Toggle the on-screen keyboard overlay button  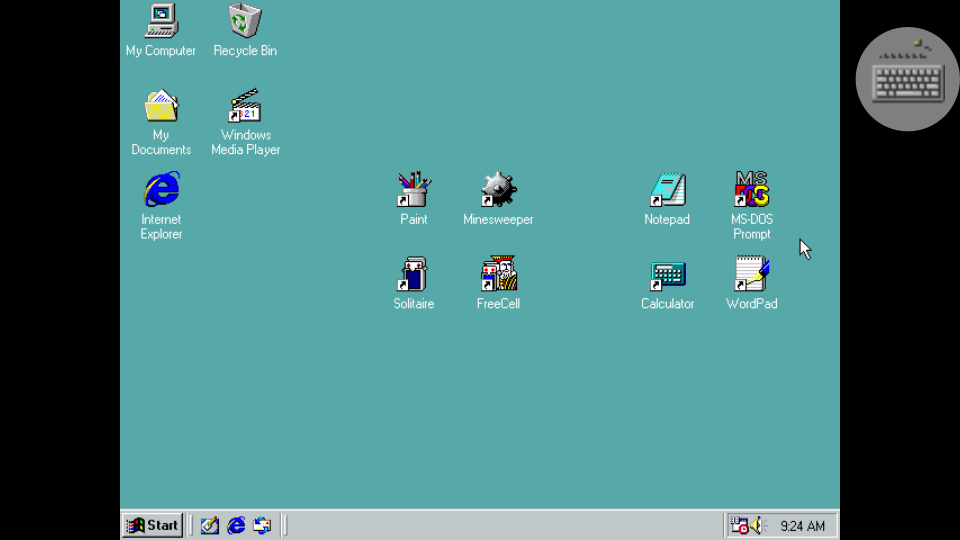[x=907, y=79]
